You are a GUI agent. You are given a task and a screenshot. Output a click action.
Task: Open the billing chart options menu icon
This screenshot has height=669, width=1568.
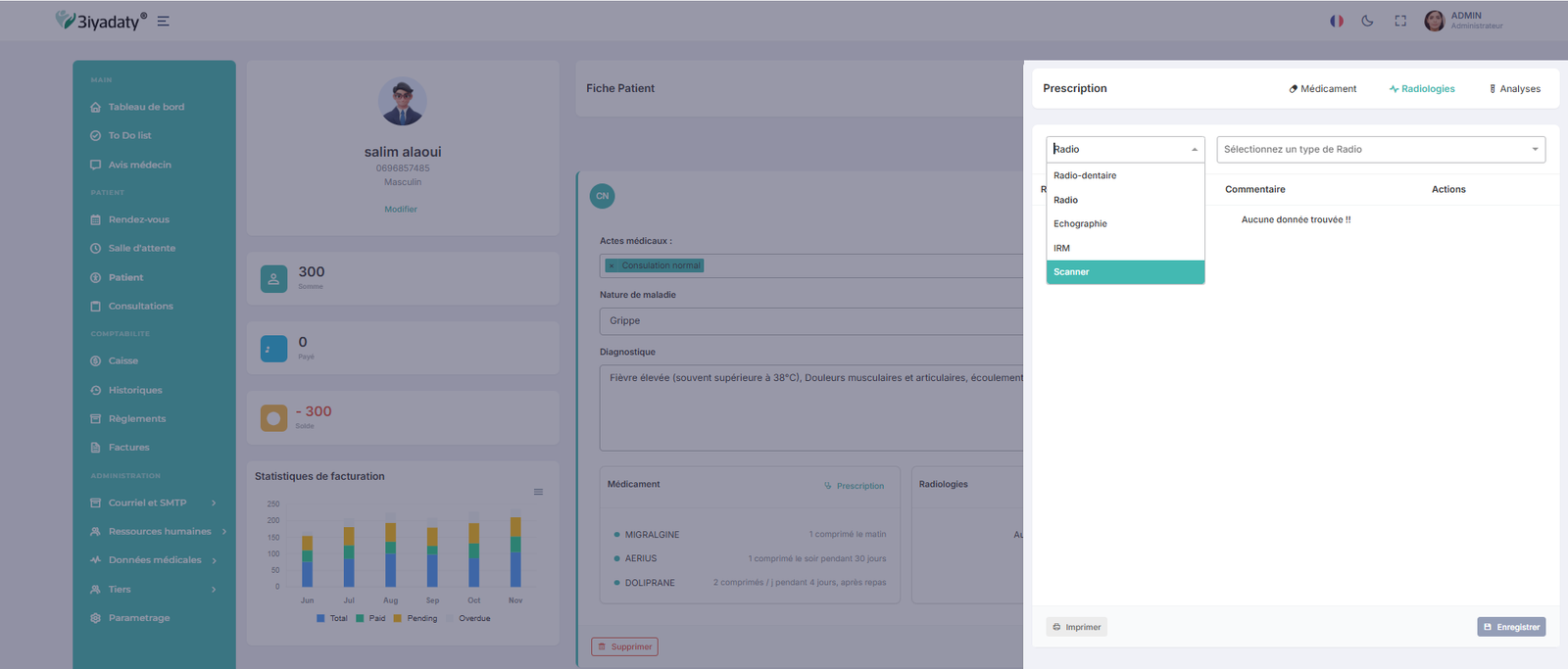[x=538, y=492]
